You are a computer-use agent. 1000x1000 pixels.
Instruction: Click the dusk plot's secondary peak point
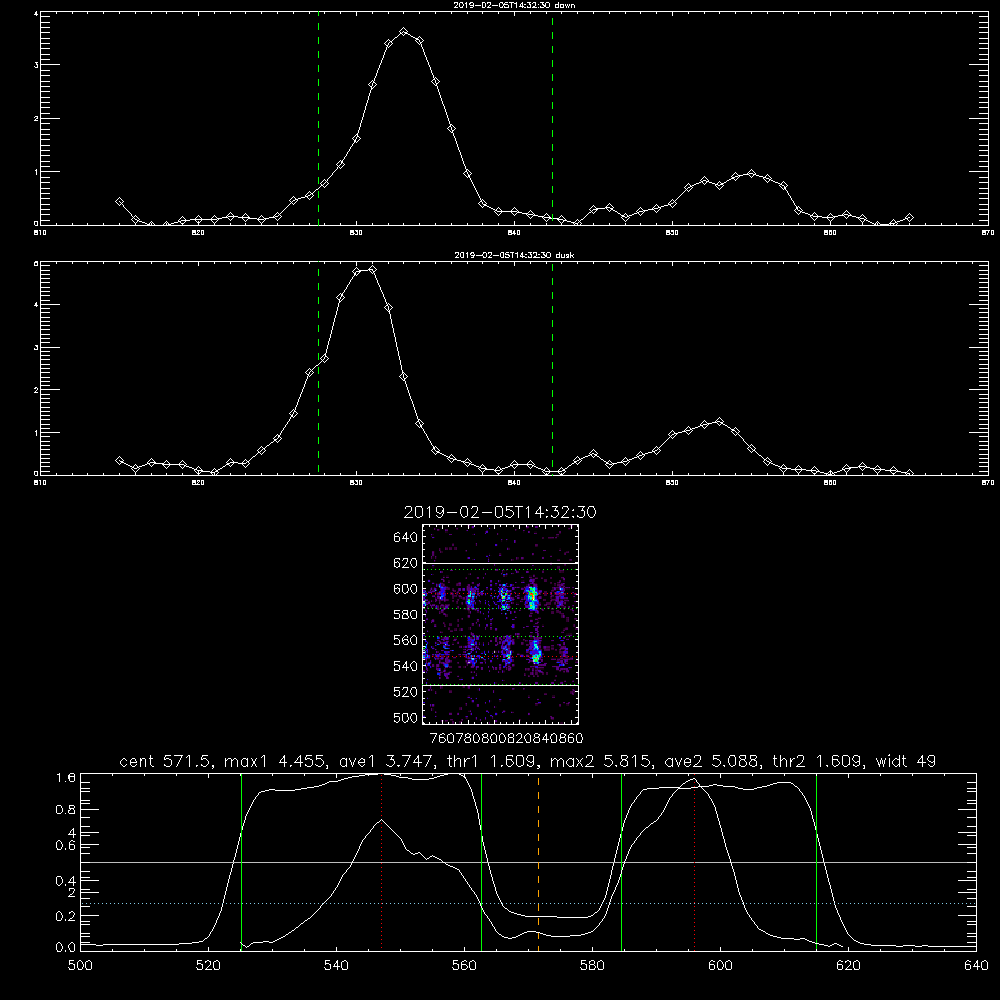[x=719, y=422]
